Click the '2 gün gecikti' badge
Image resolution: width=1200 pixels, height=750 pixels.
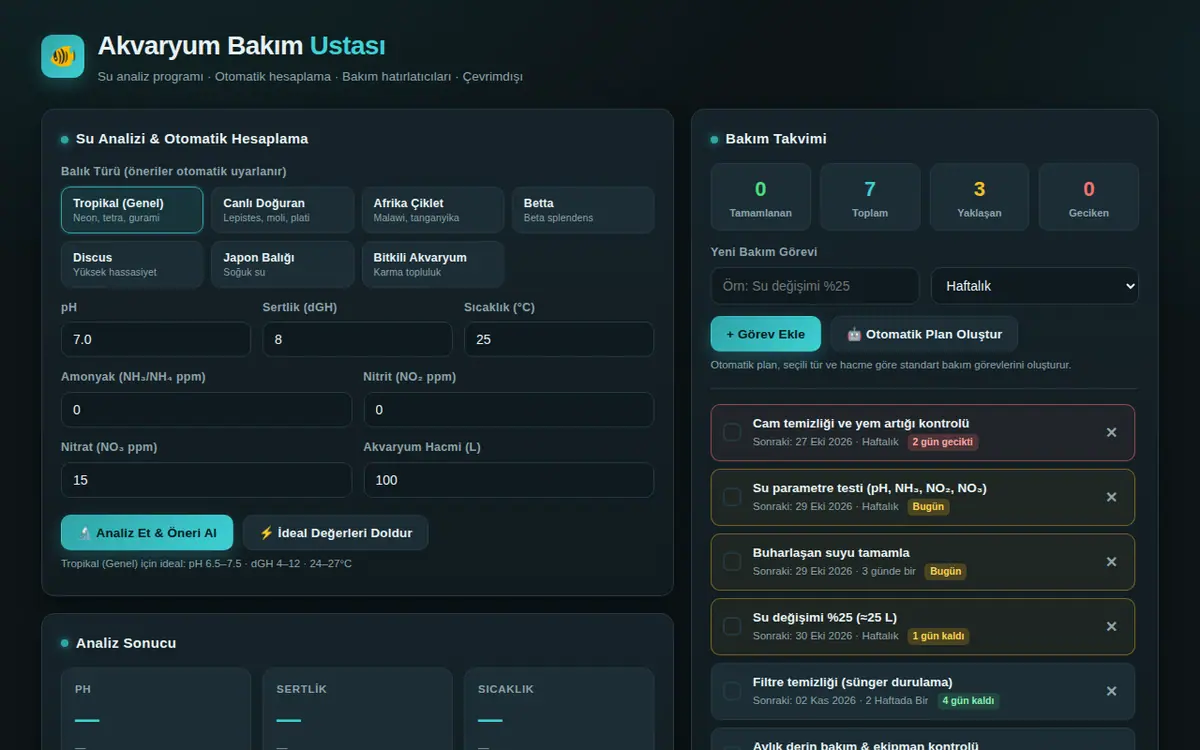coord(943,442)
